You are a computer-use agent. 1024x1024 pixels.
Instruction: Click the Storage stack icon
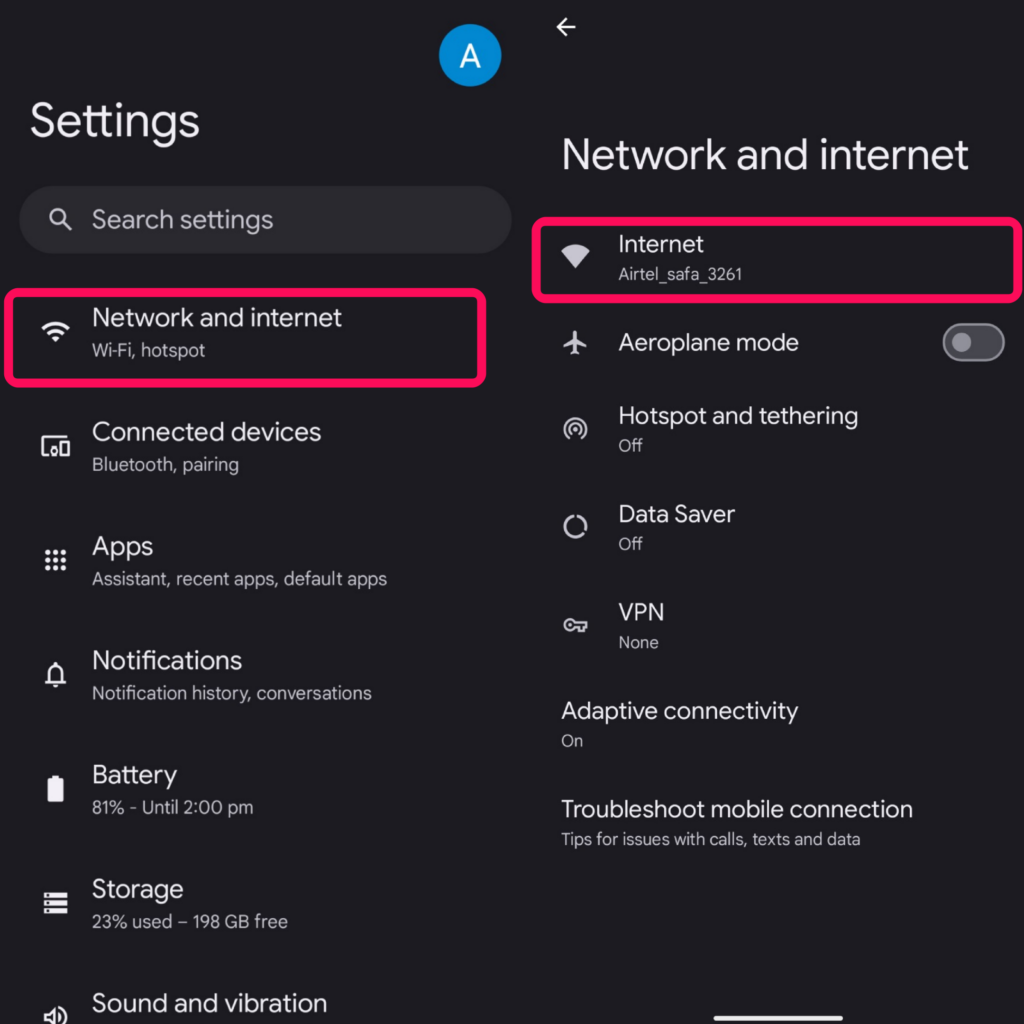click(x=55, y=902)
